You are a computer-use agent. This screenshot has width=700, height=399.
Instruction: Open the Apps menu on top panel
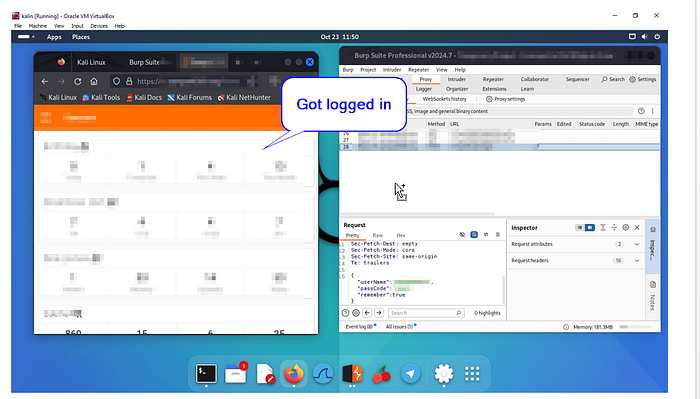pos(54,37)
